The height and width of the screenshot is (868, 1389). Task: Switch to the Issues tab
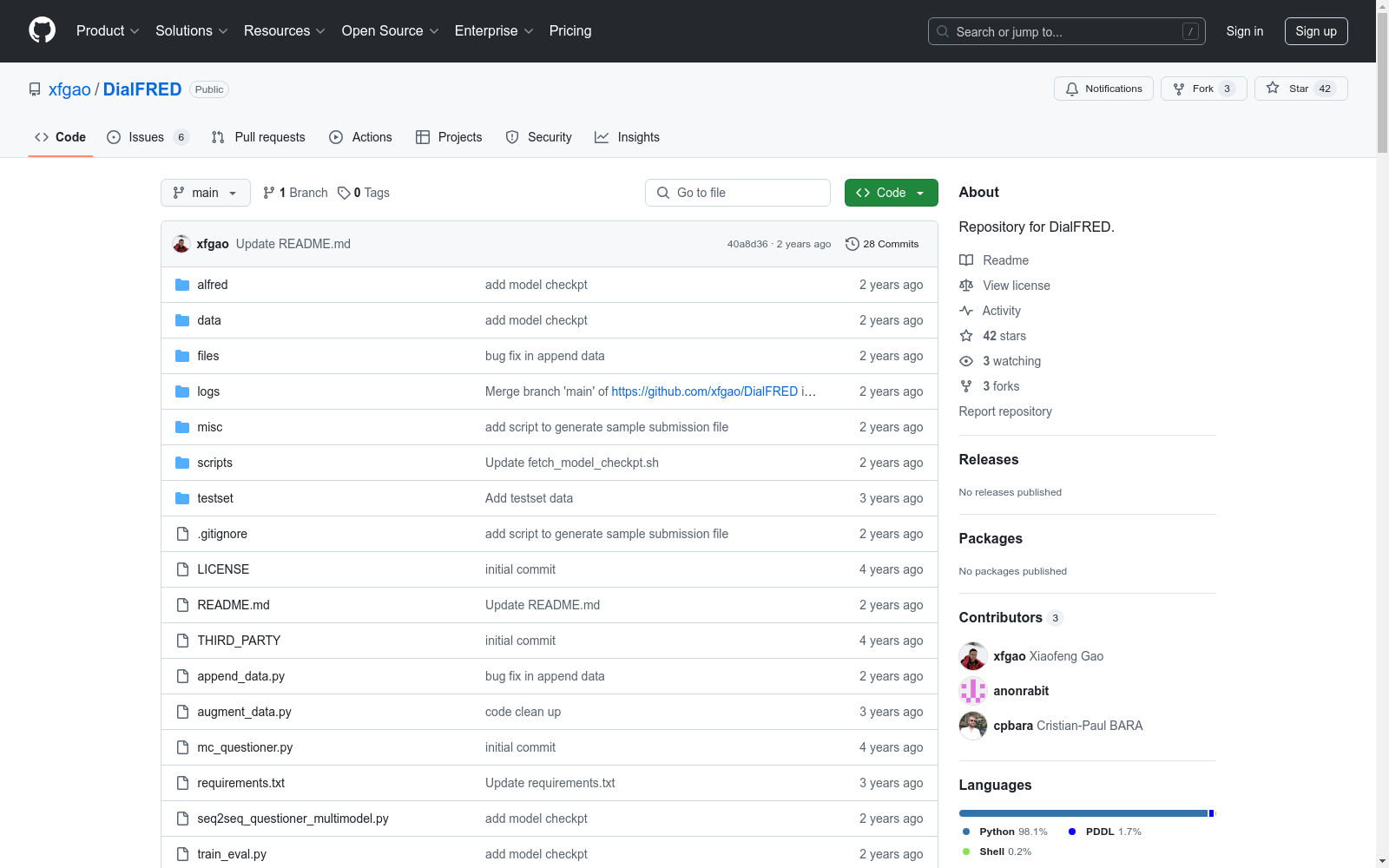click(x=148, y=137)
